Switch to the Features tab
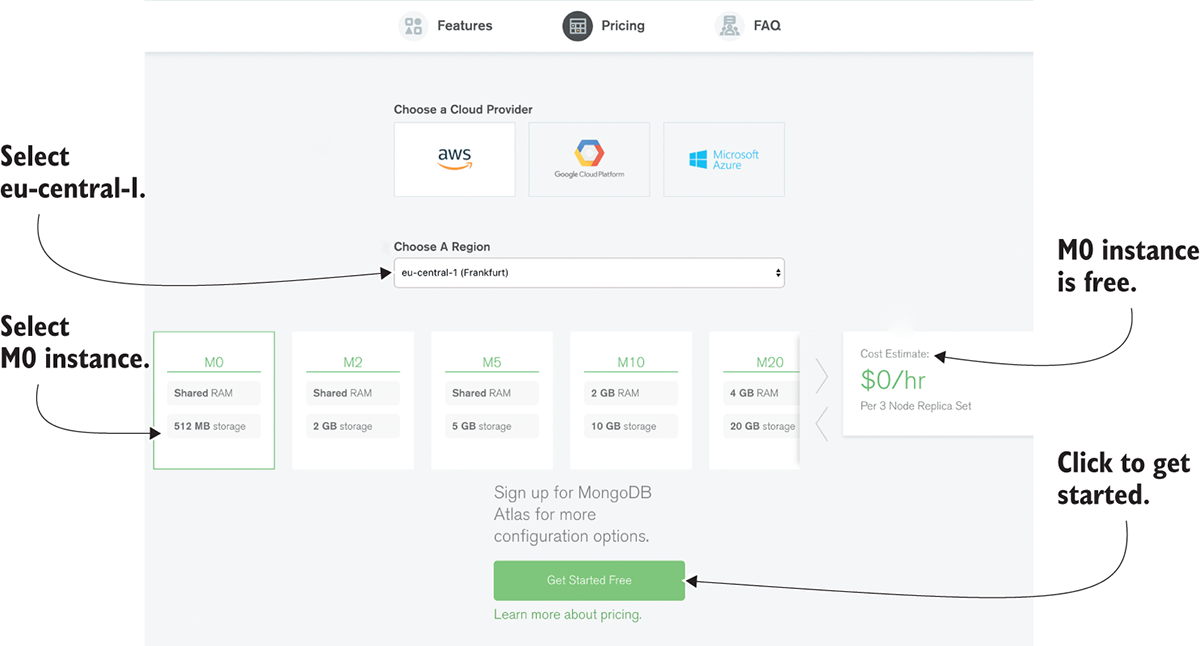Screen dimensions: 1200x646 coord(464,26)
